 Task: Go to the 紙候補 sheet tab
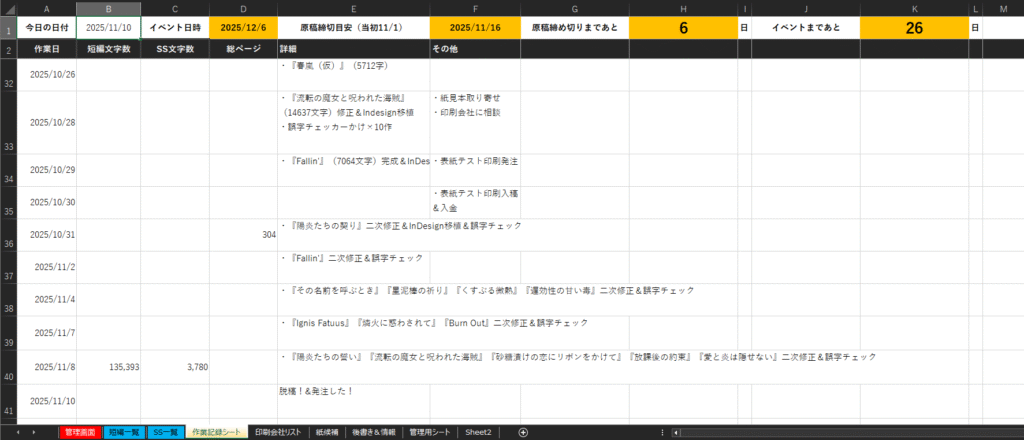coord(328,432)
